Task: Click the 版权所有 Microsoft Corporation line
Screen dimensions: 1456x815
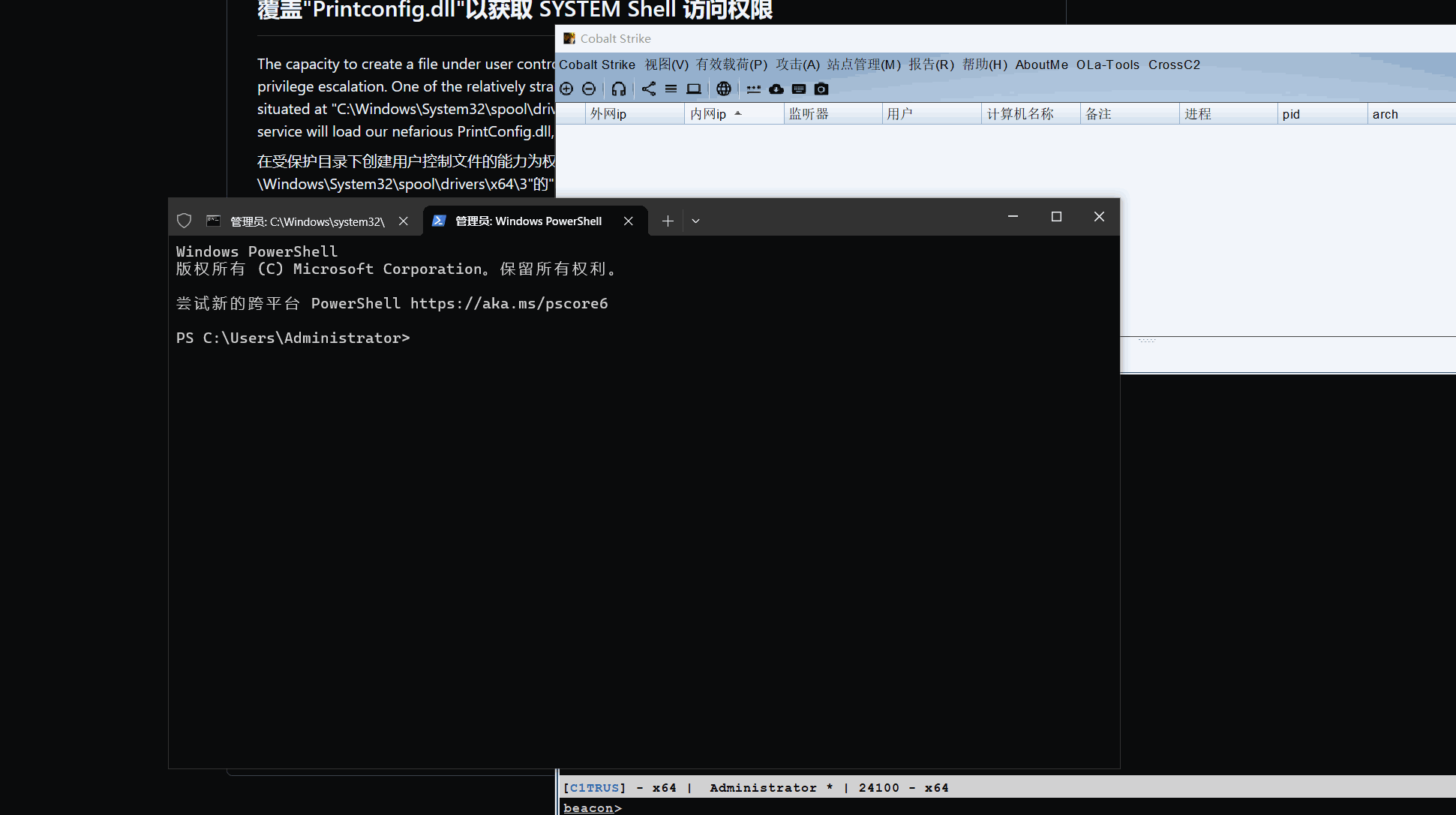Action: [397, 269]
